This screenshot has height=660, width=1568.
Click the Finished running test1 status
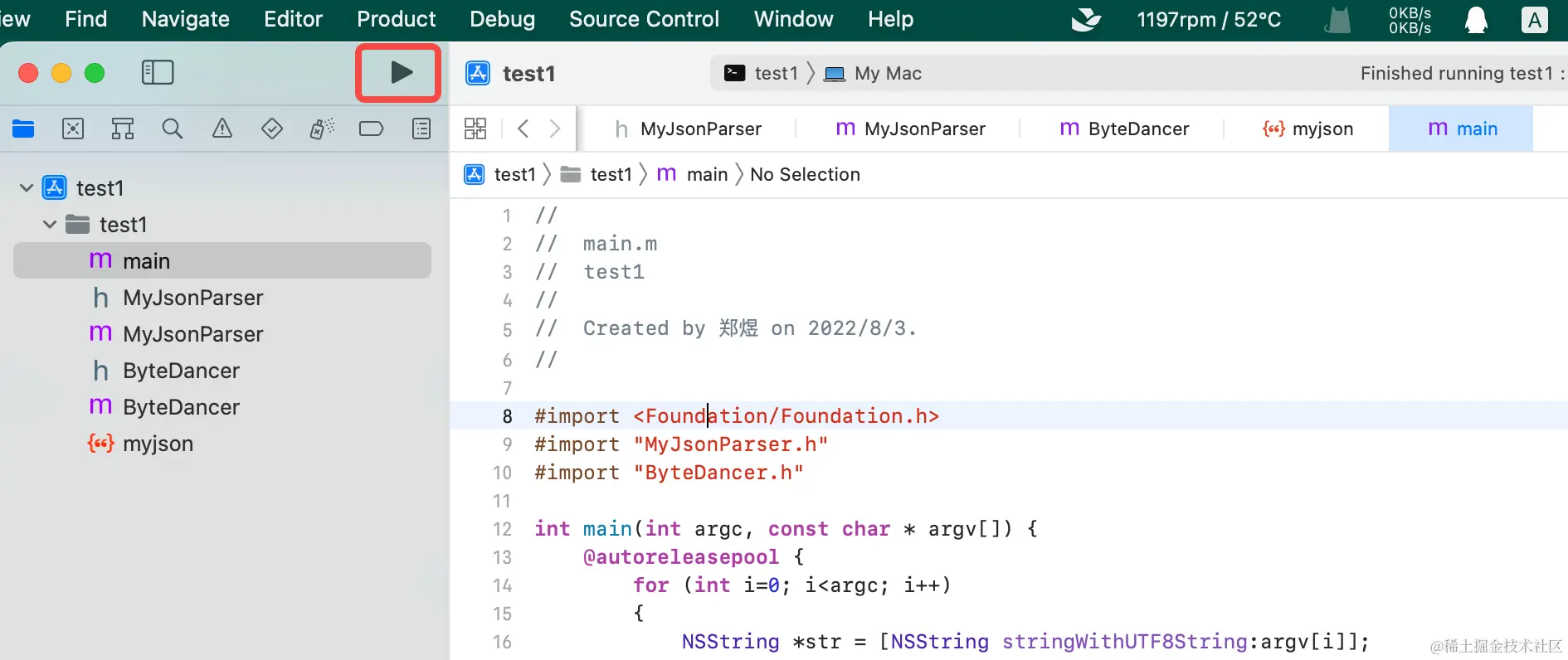tap(1462, 73)
